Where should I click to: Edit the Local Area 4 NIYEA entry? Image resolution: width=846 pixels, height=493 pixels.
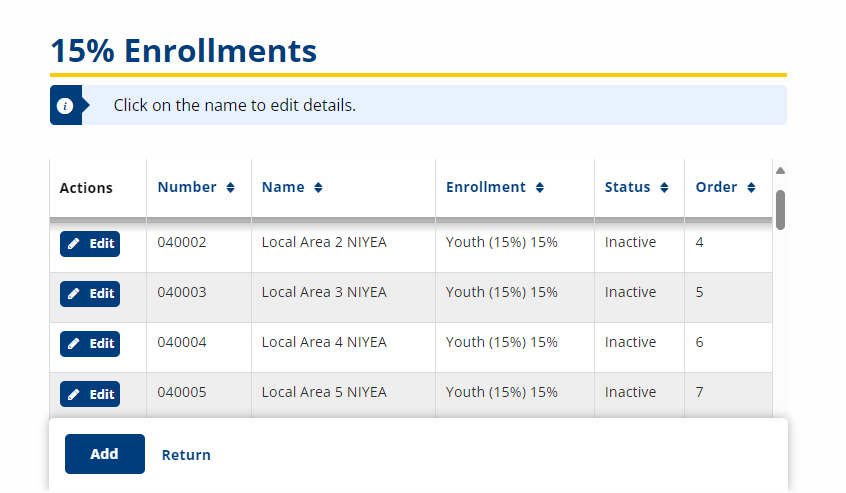point(90,344)
